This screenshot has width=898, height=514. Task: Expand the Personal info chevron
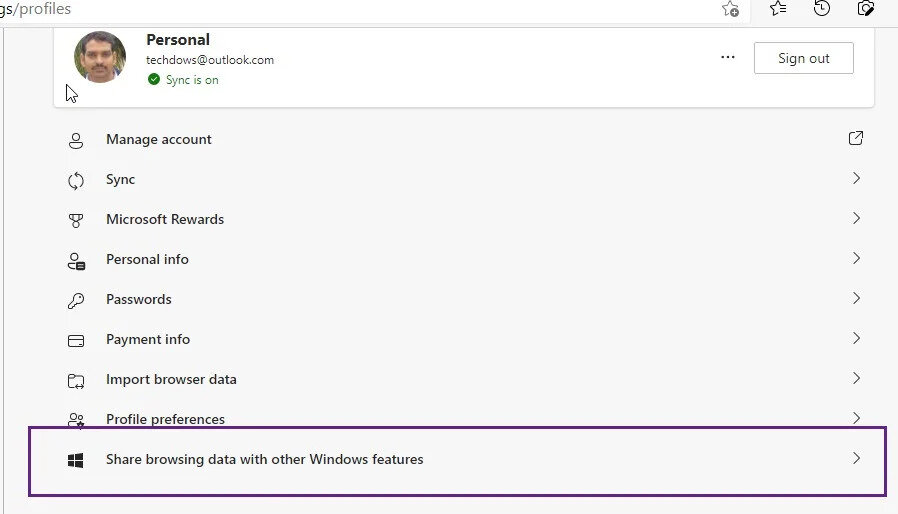pyautogui.click(x=856, y=258)
